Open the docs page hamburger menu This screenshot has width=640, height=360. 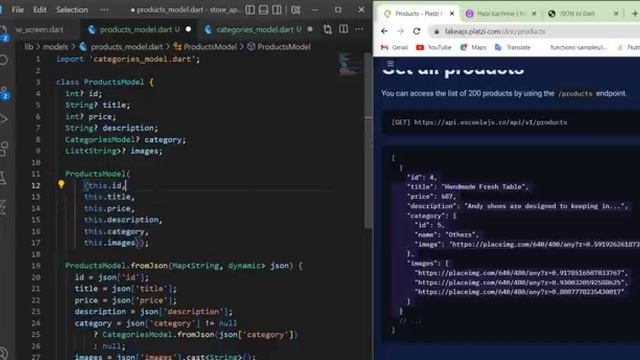click(390, 63)
